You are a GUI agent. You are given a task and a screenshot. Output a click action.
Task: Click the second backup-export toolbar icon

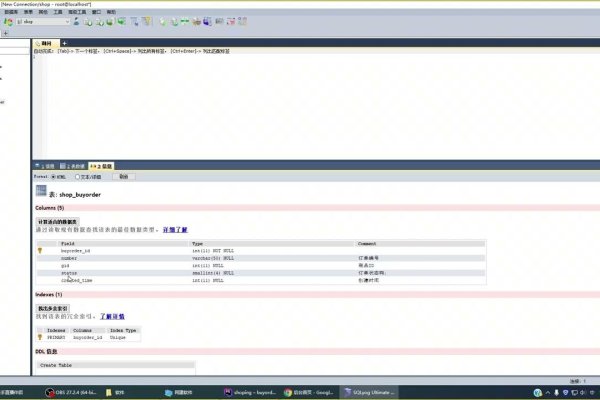coord(174,22)
